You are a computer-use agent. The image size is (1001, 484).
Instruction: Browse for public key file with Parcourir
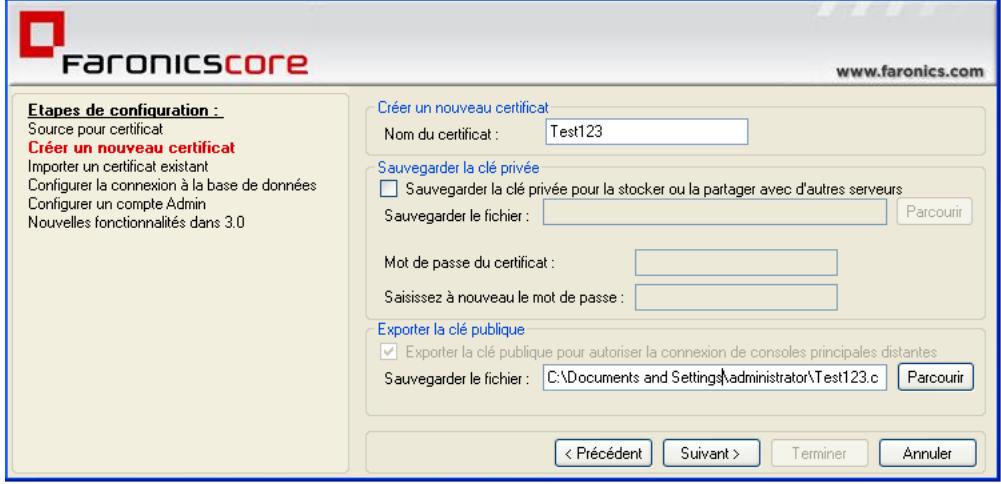pos(935,377)
